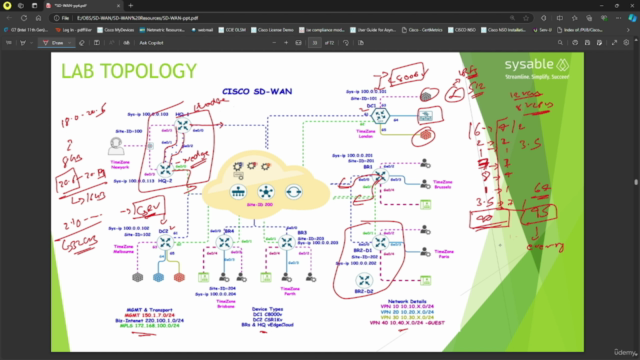Open the CISCO NSO bookmark
Viewport: 640px width, 360px height.
462,30
